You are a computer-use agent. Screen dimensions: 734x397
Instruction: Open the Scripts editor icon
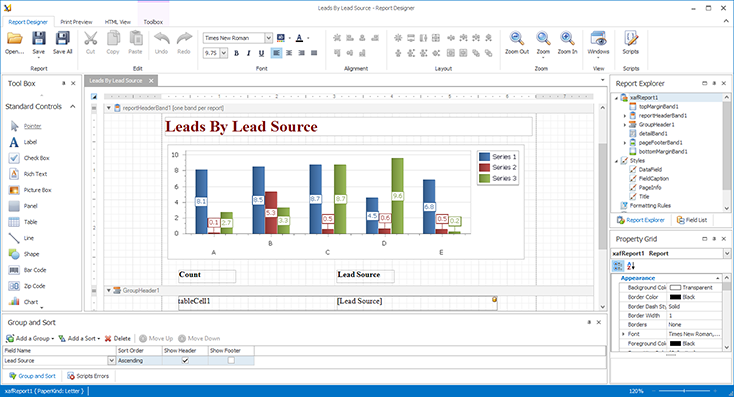click(631, 39)
